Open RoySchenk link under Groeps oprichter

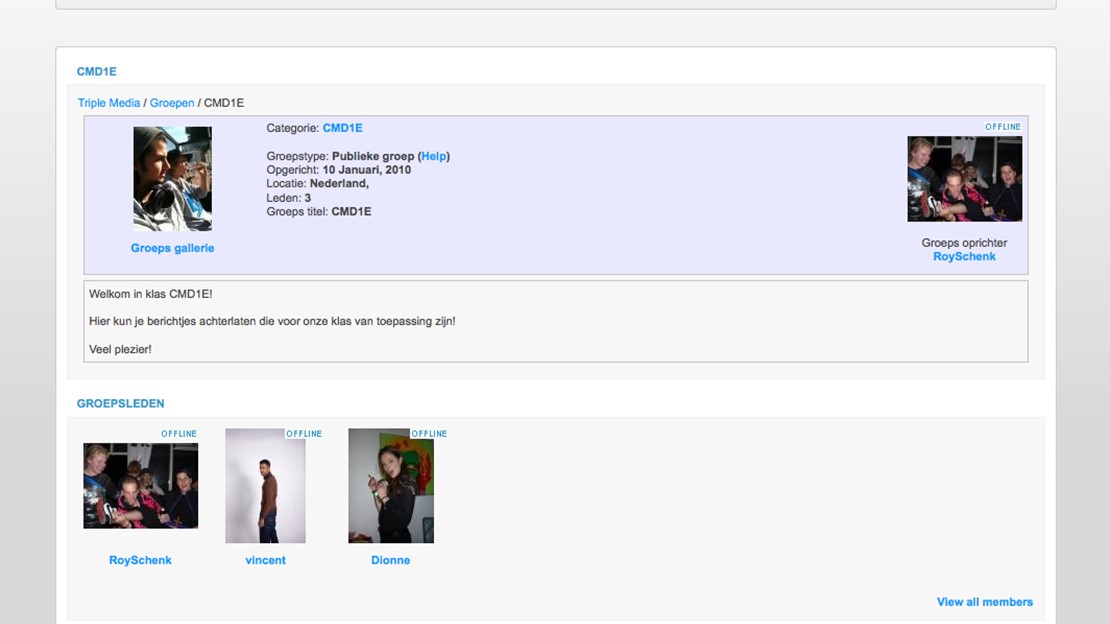[x=964, y=257]
